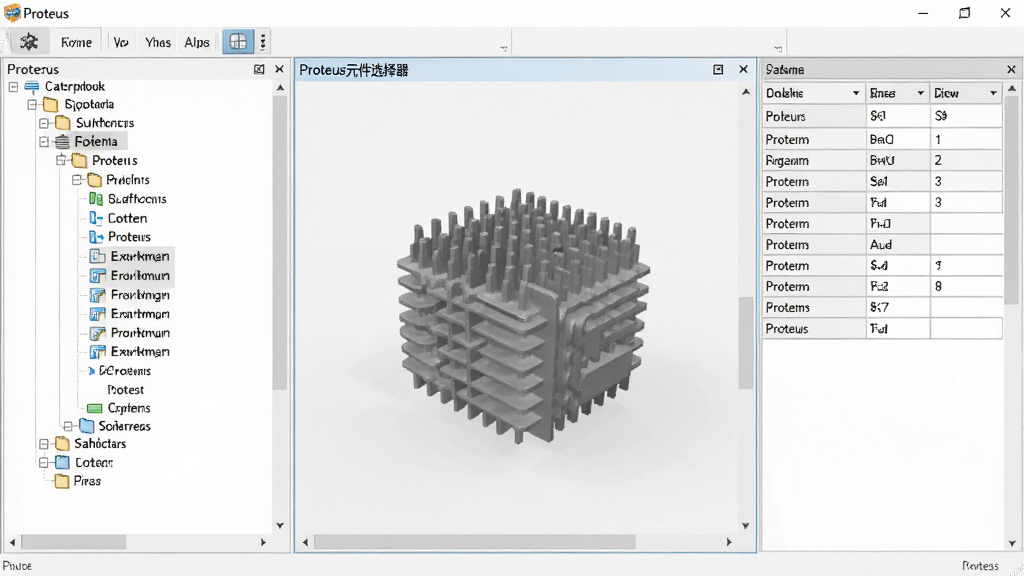The width and height of the screenshot is (1024, 576).
Task: Collapse the Prulclnts folder
Action: pos(77,180)
